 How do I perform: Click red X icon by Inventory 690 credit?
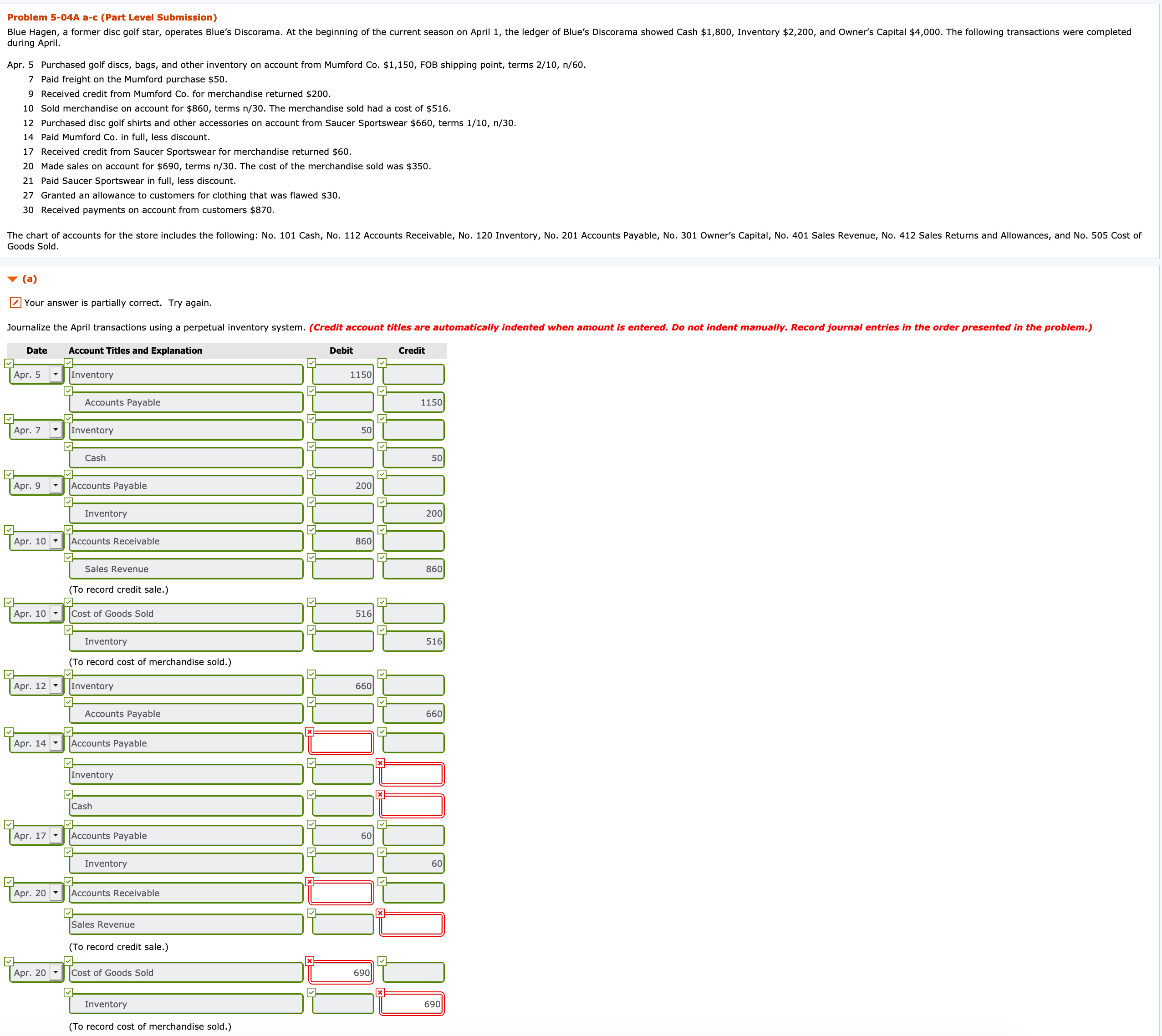click(x=380, y=992)
